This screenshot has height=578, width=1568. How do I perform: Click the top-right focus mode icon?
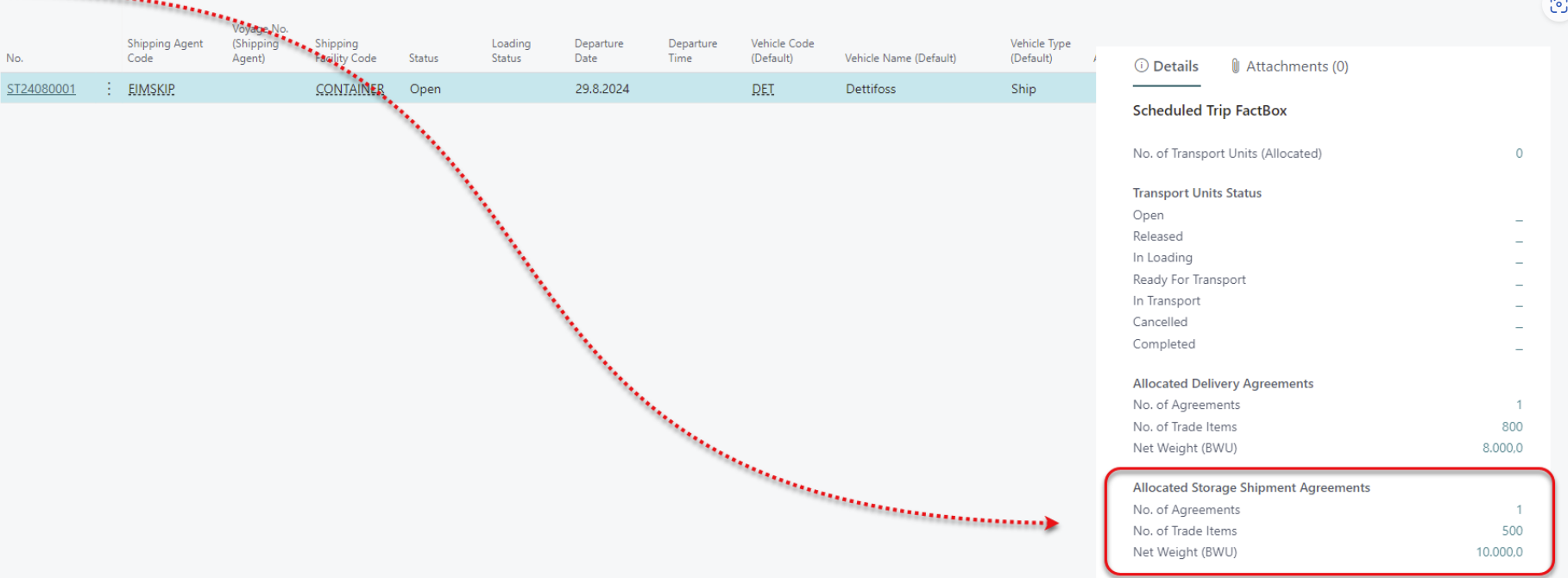(1559, 6)
